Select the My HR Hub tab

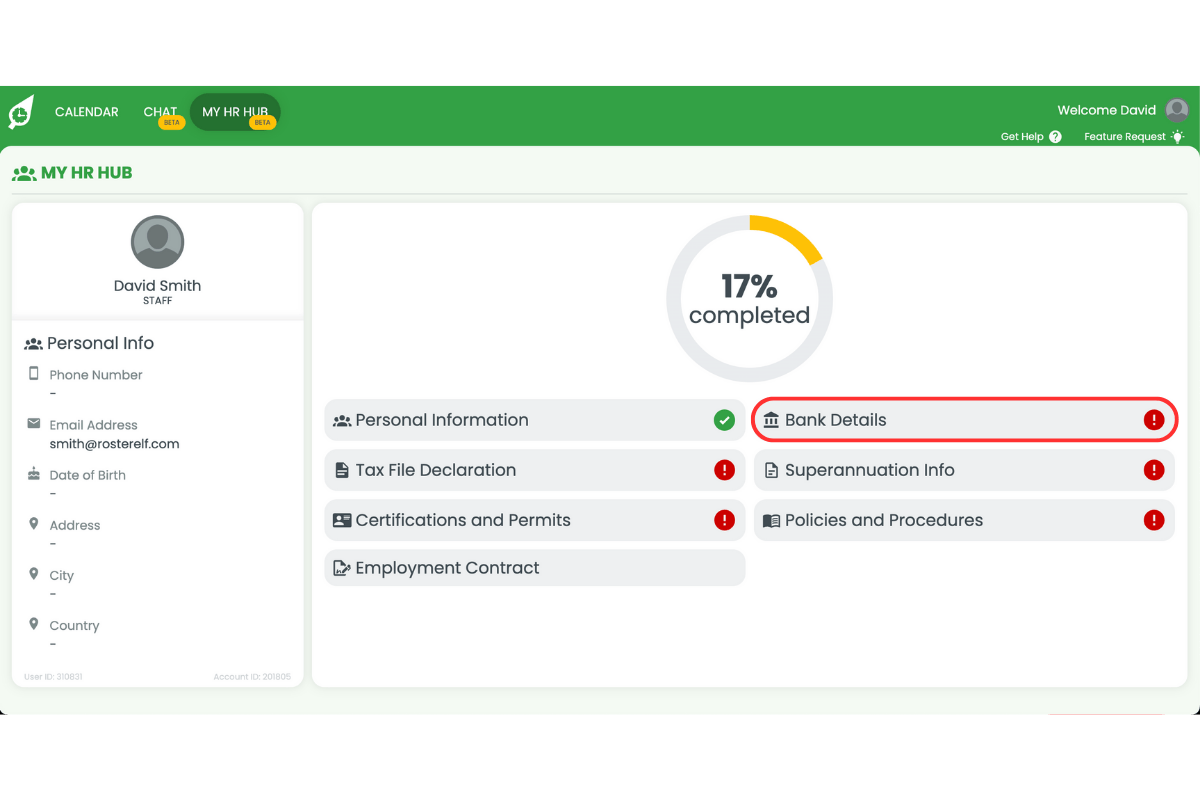coord(235,112)
